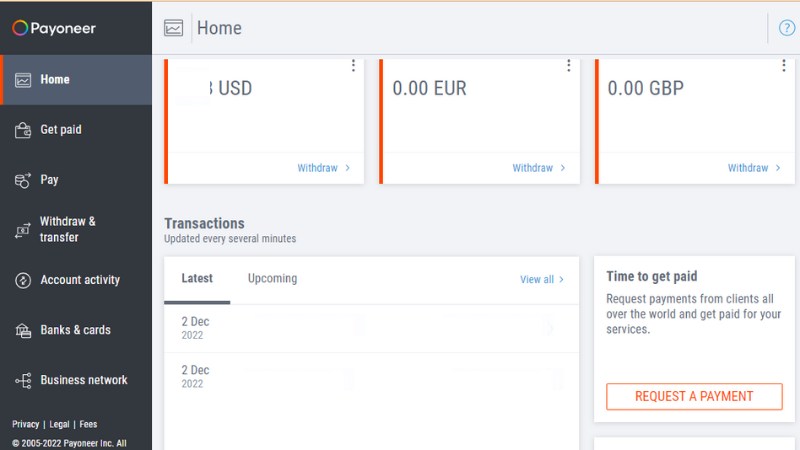Switch to the Upcoming transactions tab
This screenshot has height=450, width=800.
click(x=272, y=279)
